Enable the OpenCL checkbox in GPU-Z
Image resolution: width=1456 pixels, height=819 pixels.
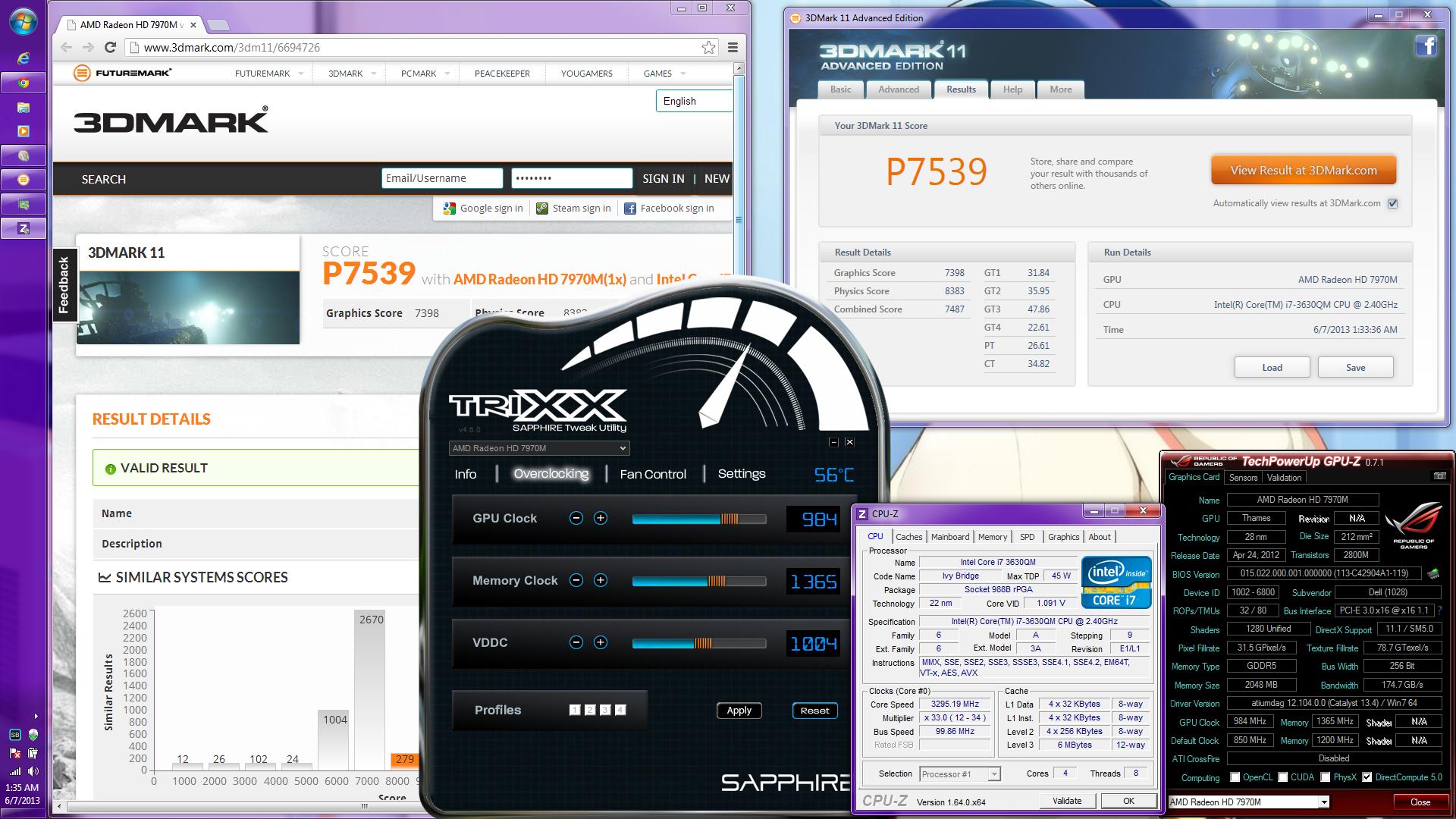[x=1235, y=777]
